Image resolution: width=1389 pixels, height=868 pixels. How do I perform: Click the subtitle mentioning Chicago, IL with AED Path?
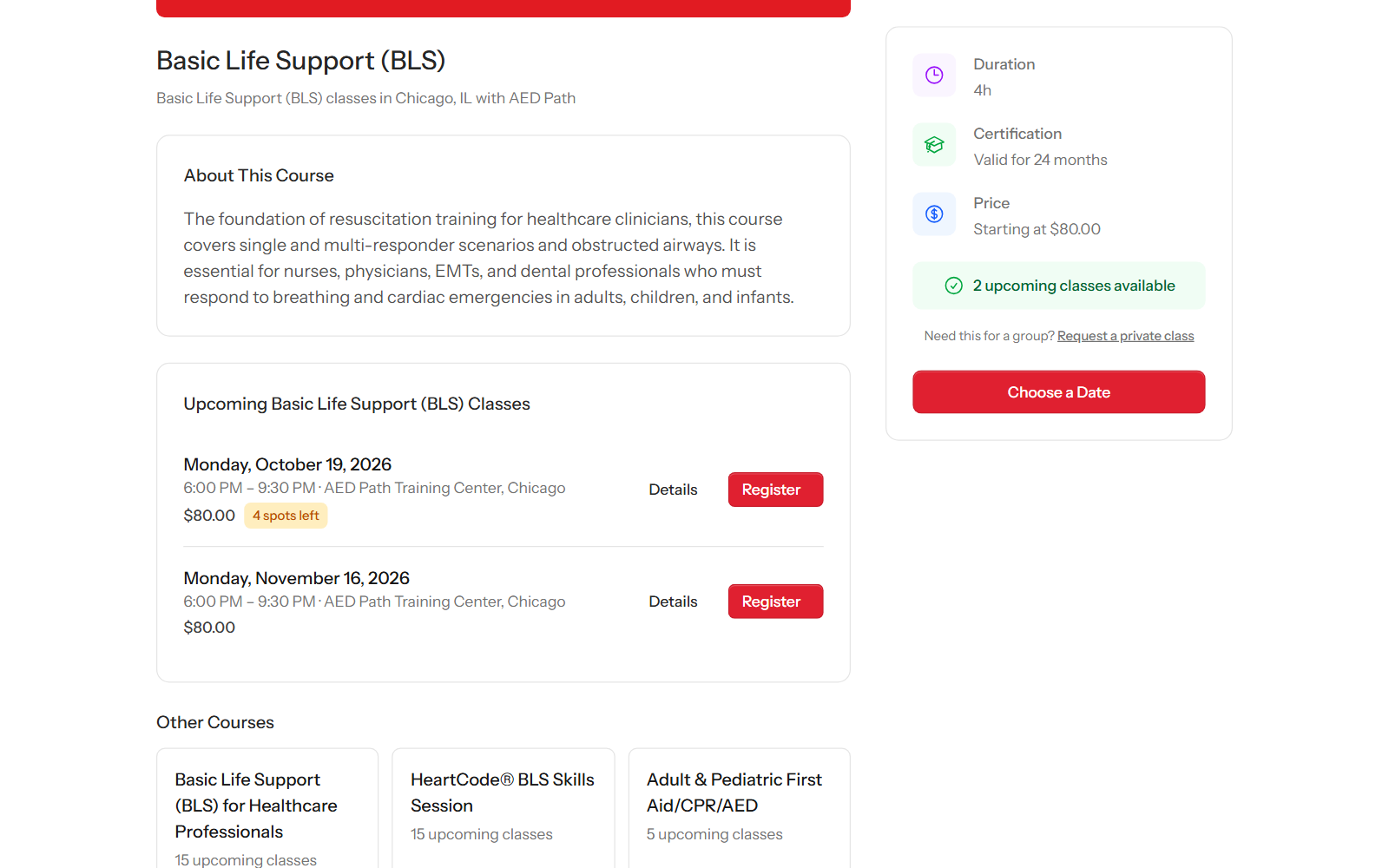(365, 98)
